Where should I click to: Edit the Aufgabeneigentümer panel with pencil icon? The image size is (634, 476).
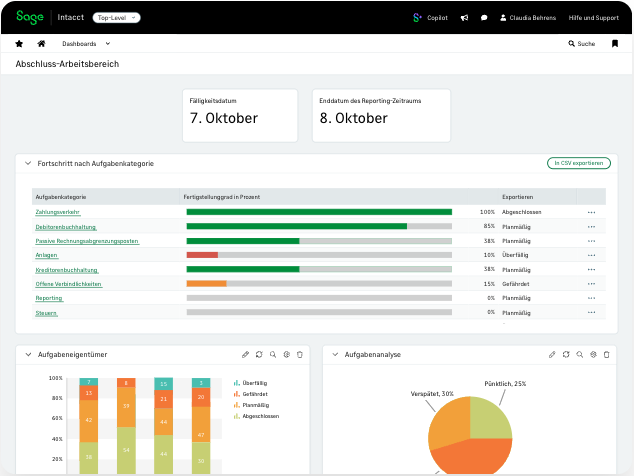[x=245, y=355]
